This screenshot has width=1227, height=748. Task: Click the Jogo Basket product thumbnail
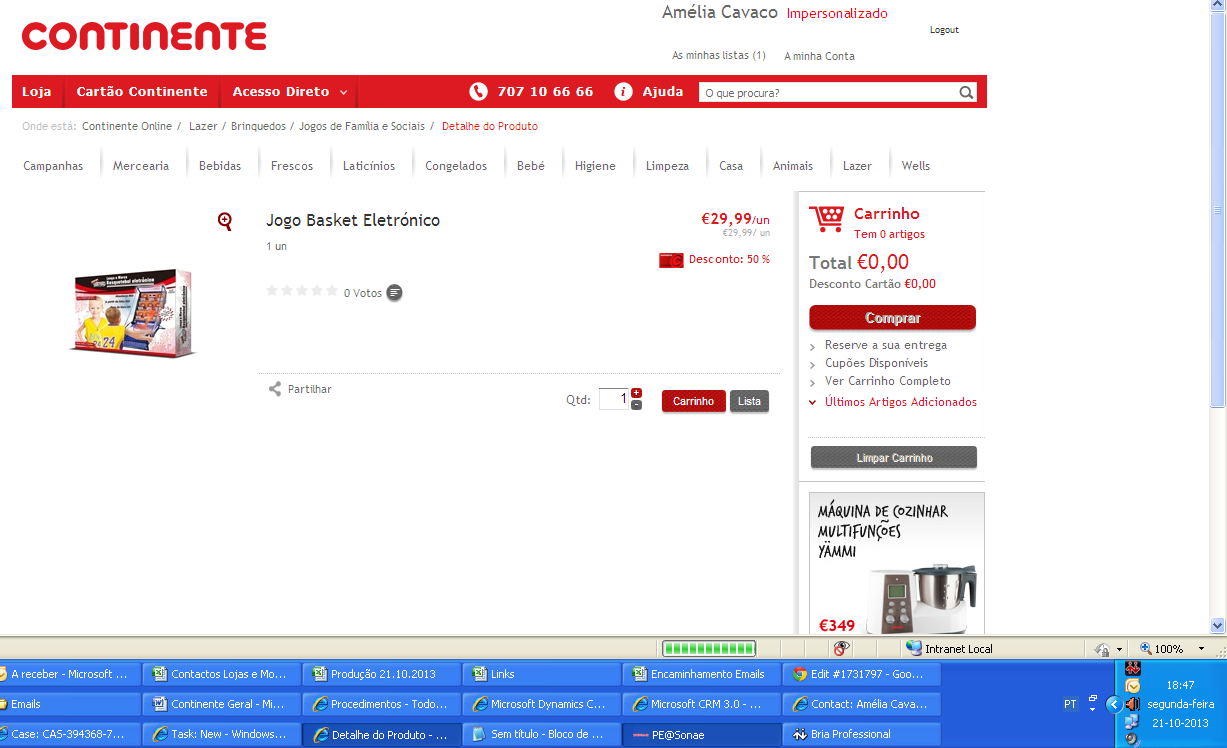click(x=134, y=311)
